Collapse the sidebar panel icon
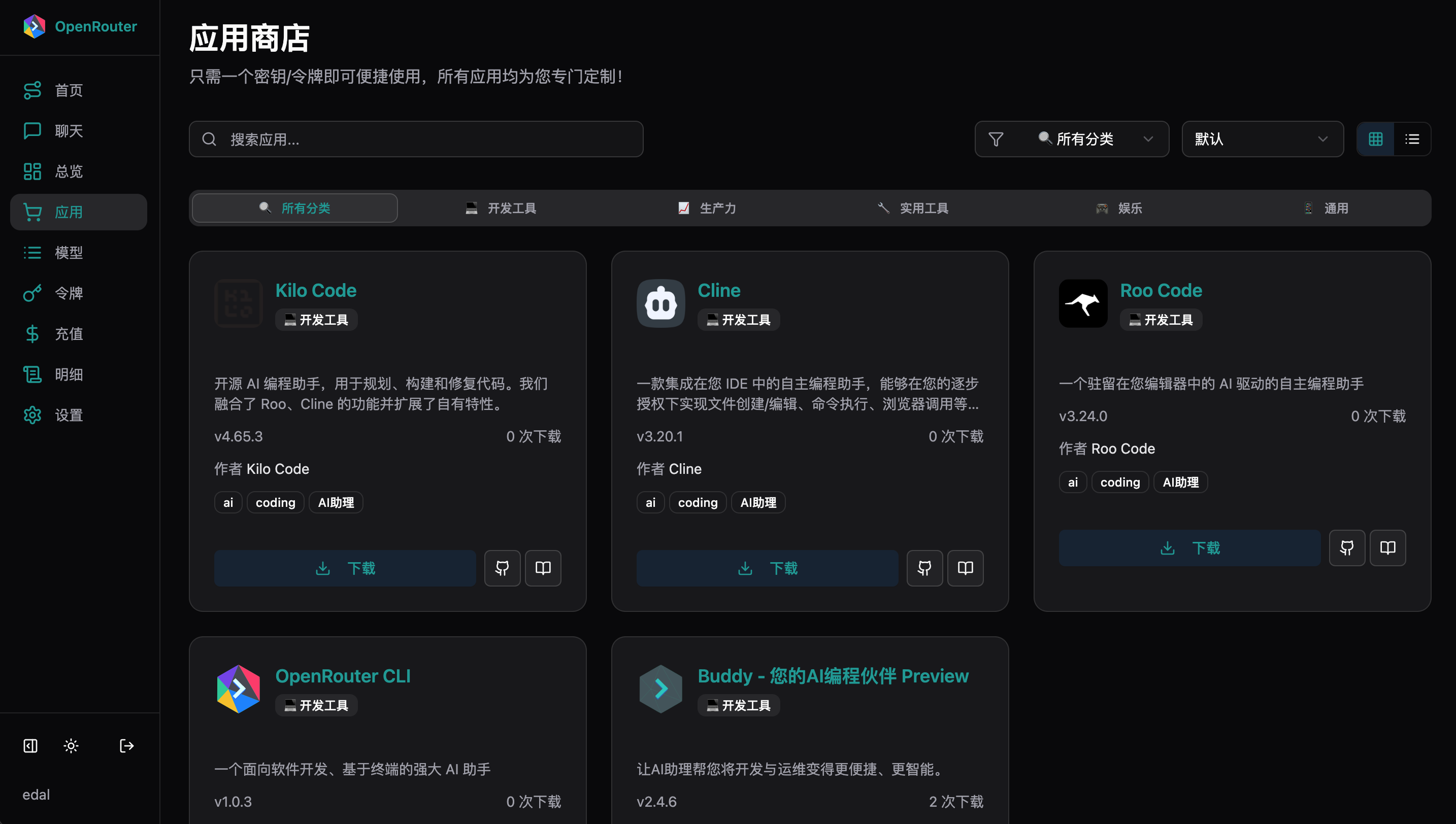Image resolution: width=1456 pixels, height=824 pixels. (x=30, y=746)
